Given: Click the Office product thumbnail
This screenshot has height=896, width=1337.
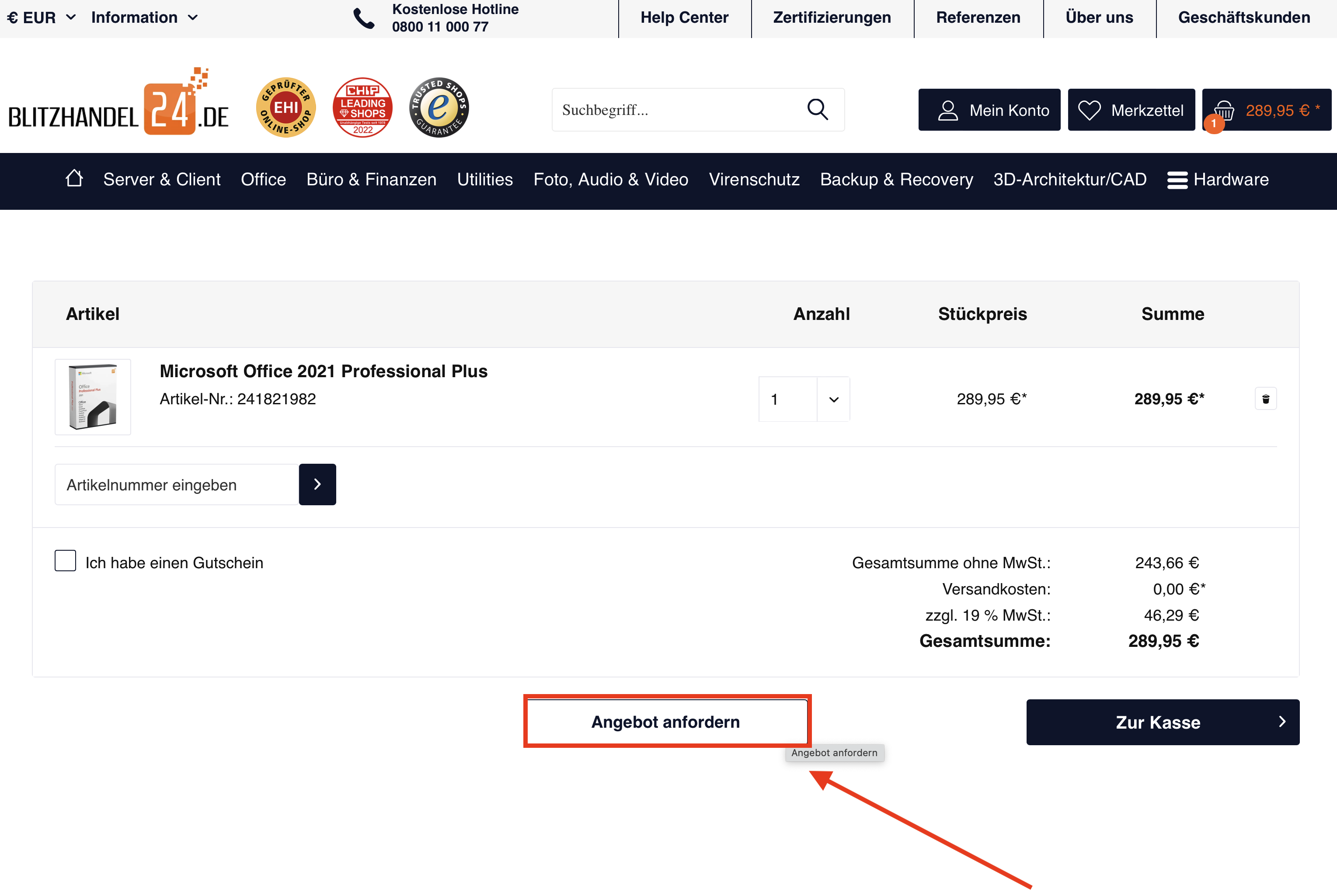Looking at the screenshot, I should pyautogui.click(x=93, y=397).
